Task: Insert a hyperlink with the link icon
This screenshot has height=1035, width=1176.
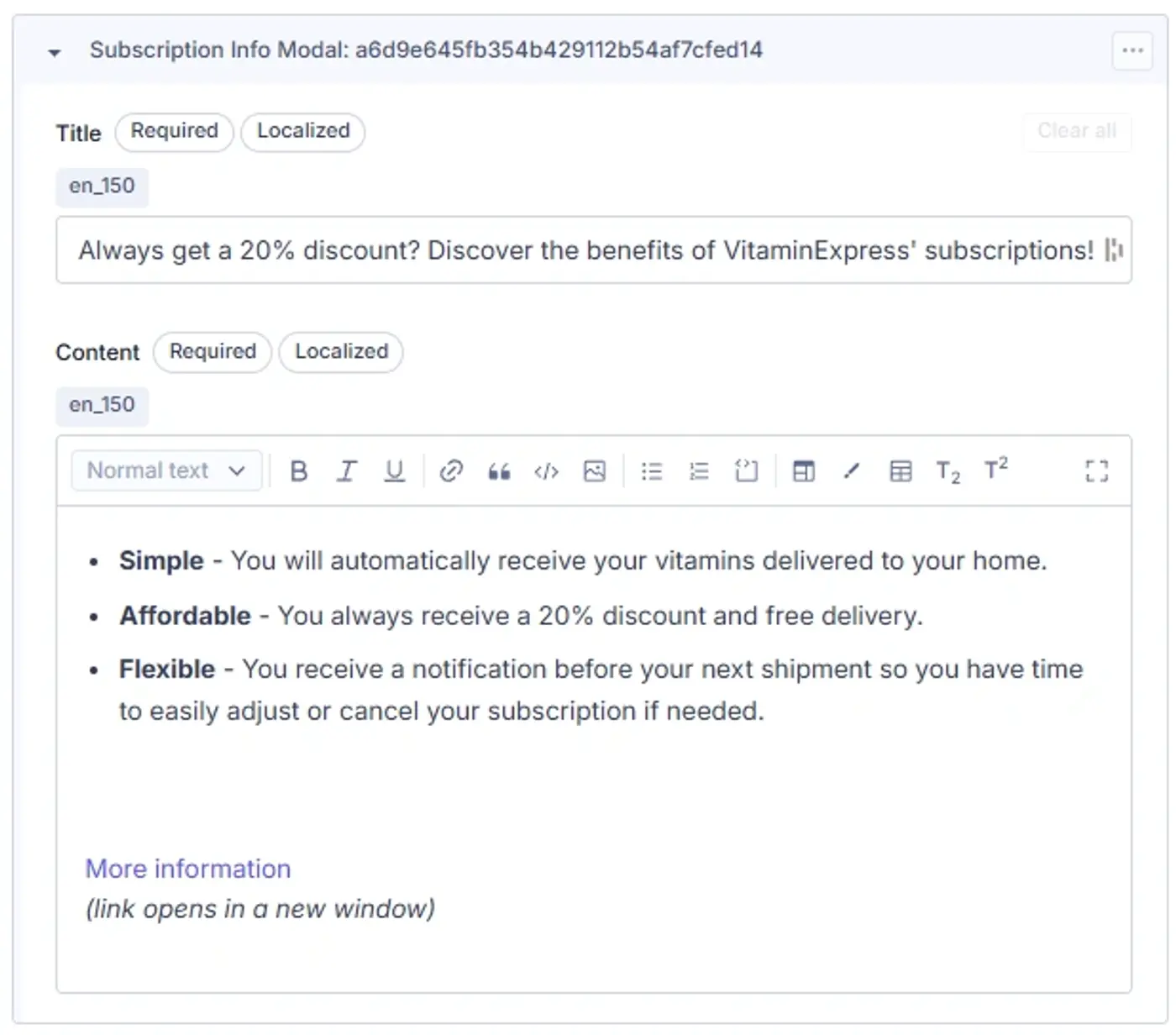Action: click(x=451, y=471)
